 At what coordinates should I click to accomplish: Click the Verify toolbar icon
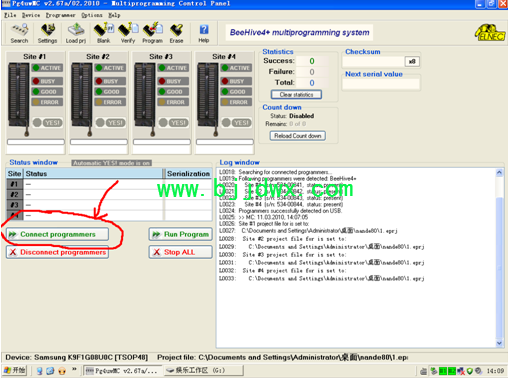coord(128,33)
